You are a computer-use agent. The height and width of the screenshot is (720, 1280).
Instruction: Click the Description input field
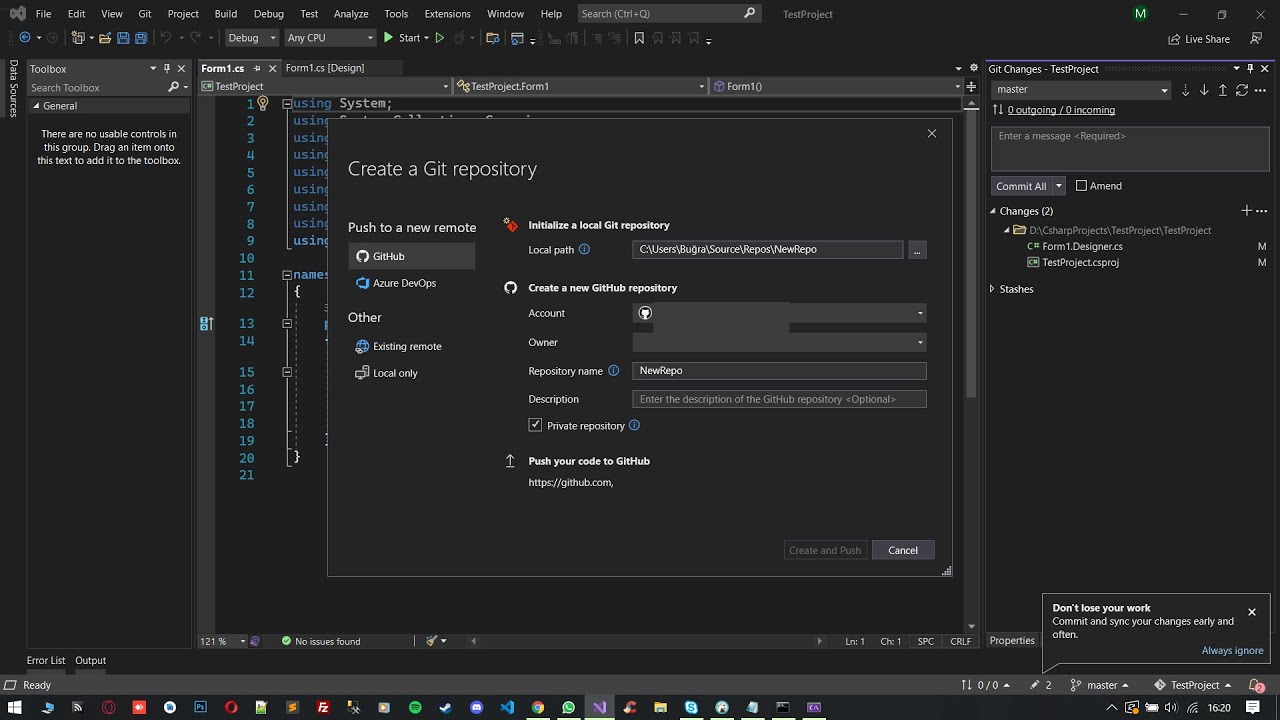coord(780,399)
